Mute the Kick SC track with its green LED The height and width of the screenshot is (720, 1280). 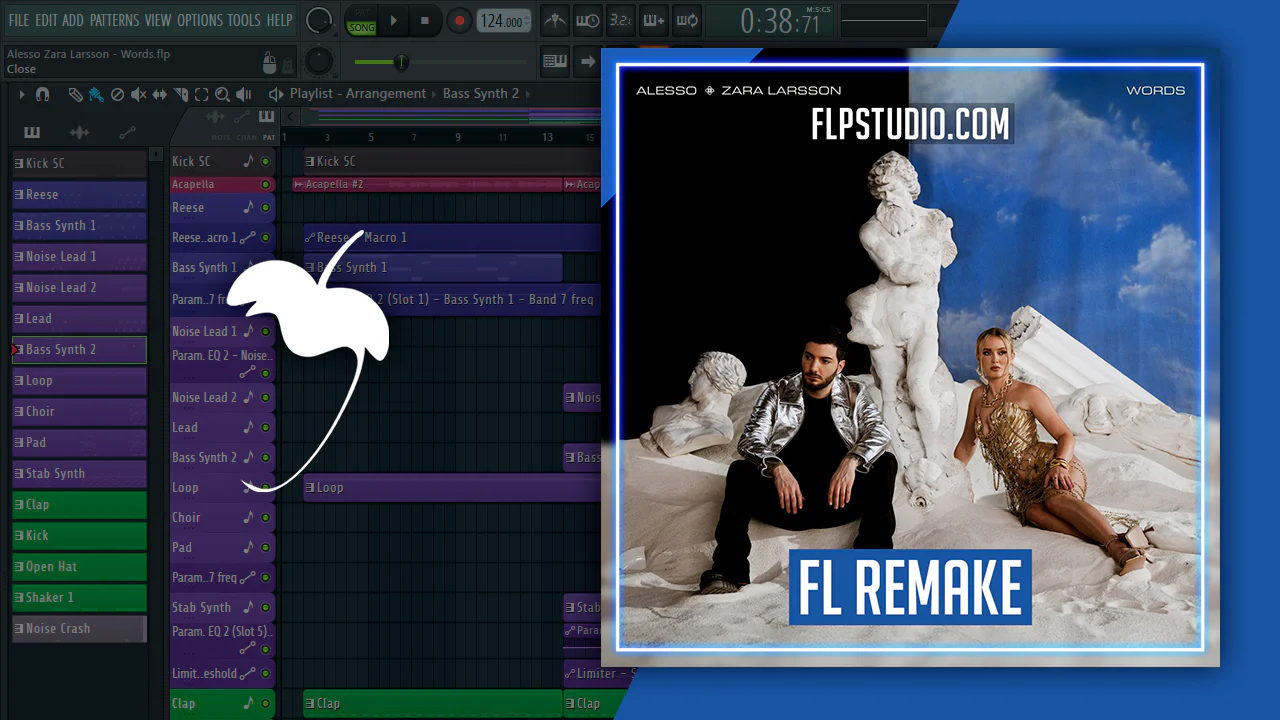(x=266, y=161)
